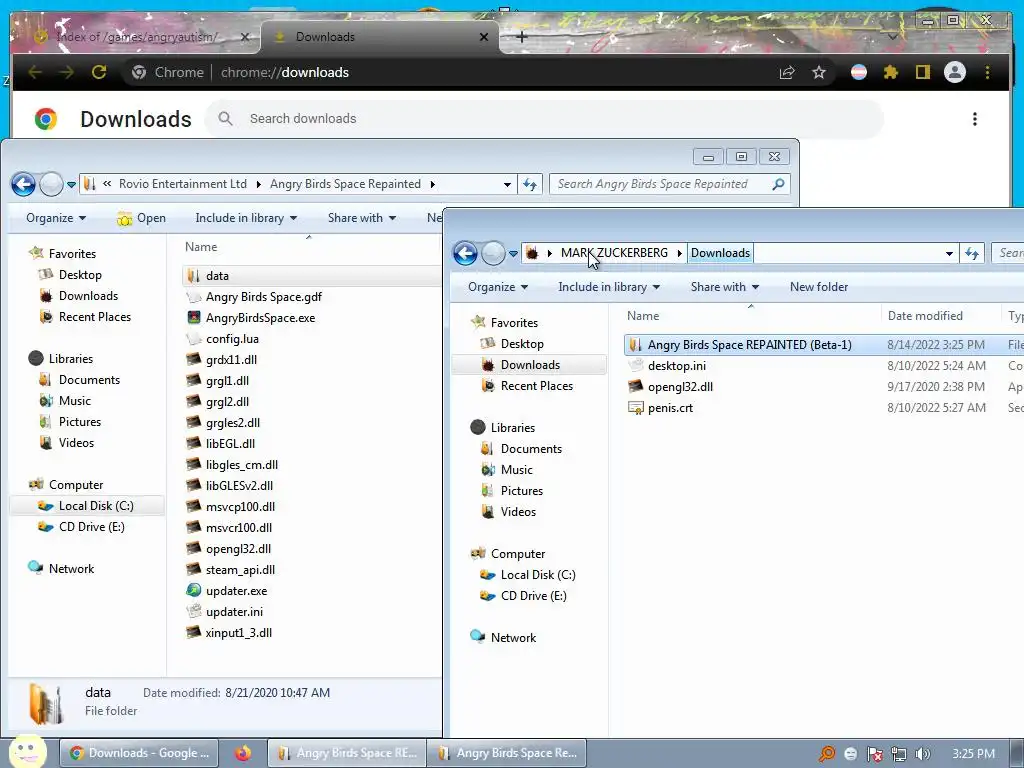Select Rovio Entertainment Ltd breadcrumb

pyautogui.click(x=183, y=184)
